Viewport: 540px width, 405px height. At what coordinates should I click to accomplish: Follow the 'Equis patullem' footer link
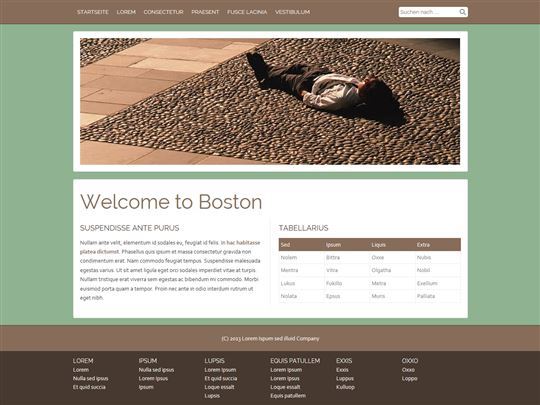[x=288, y=396]
